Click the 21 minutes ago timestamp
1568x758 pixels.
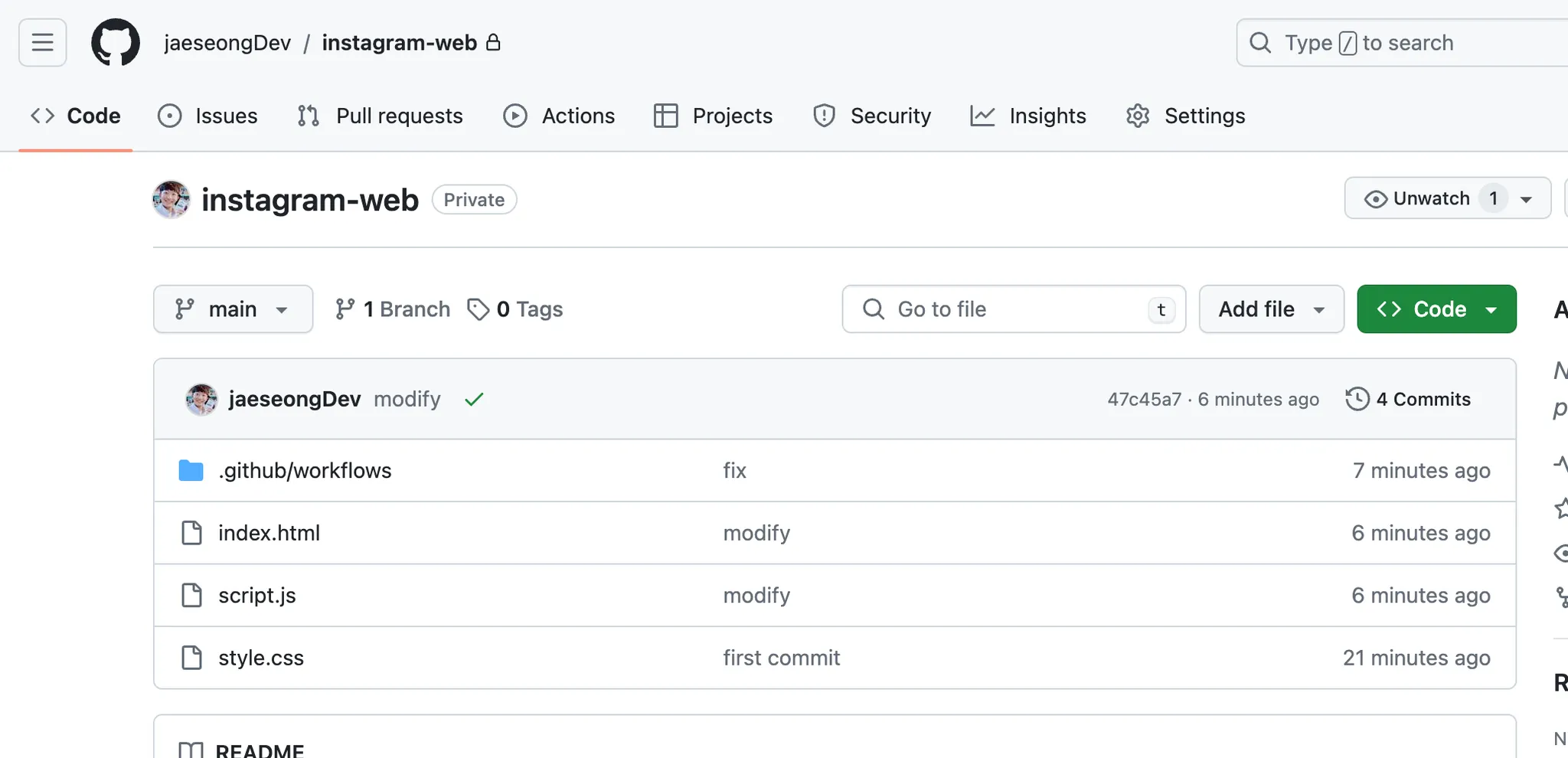tap(1416, 658)
